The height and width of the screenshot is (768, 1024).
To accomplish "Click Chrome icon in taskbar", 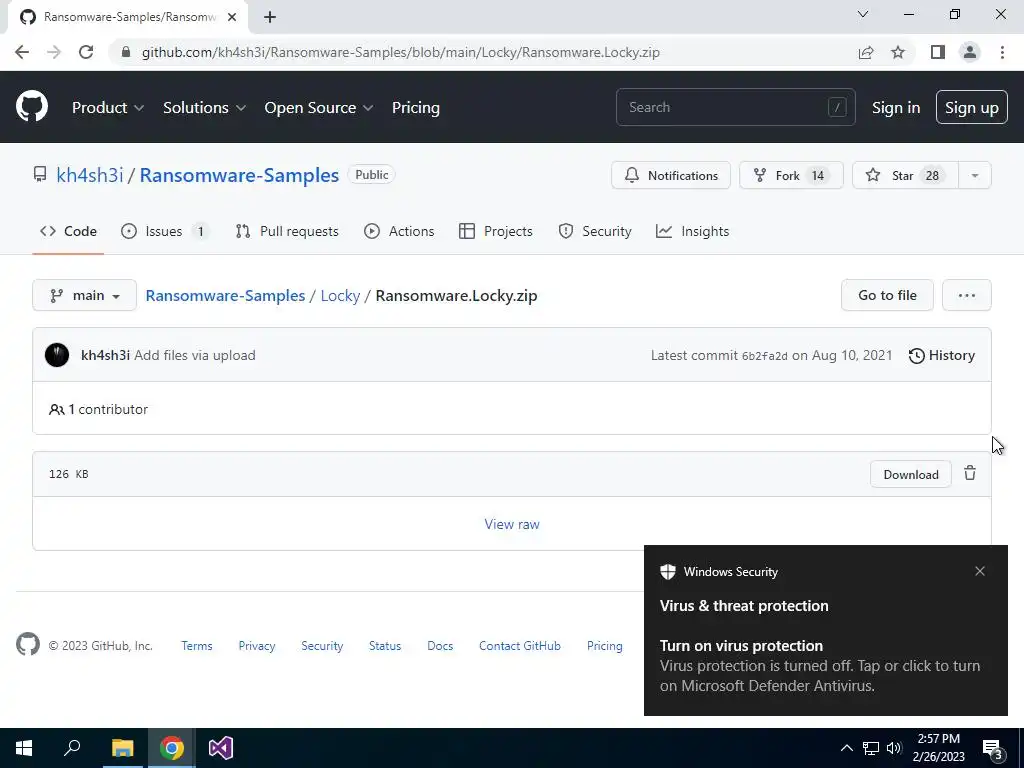I will click(172, 748).
